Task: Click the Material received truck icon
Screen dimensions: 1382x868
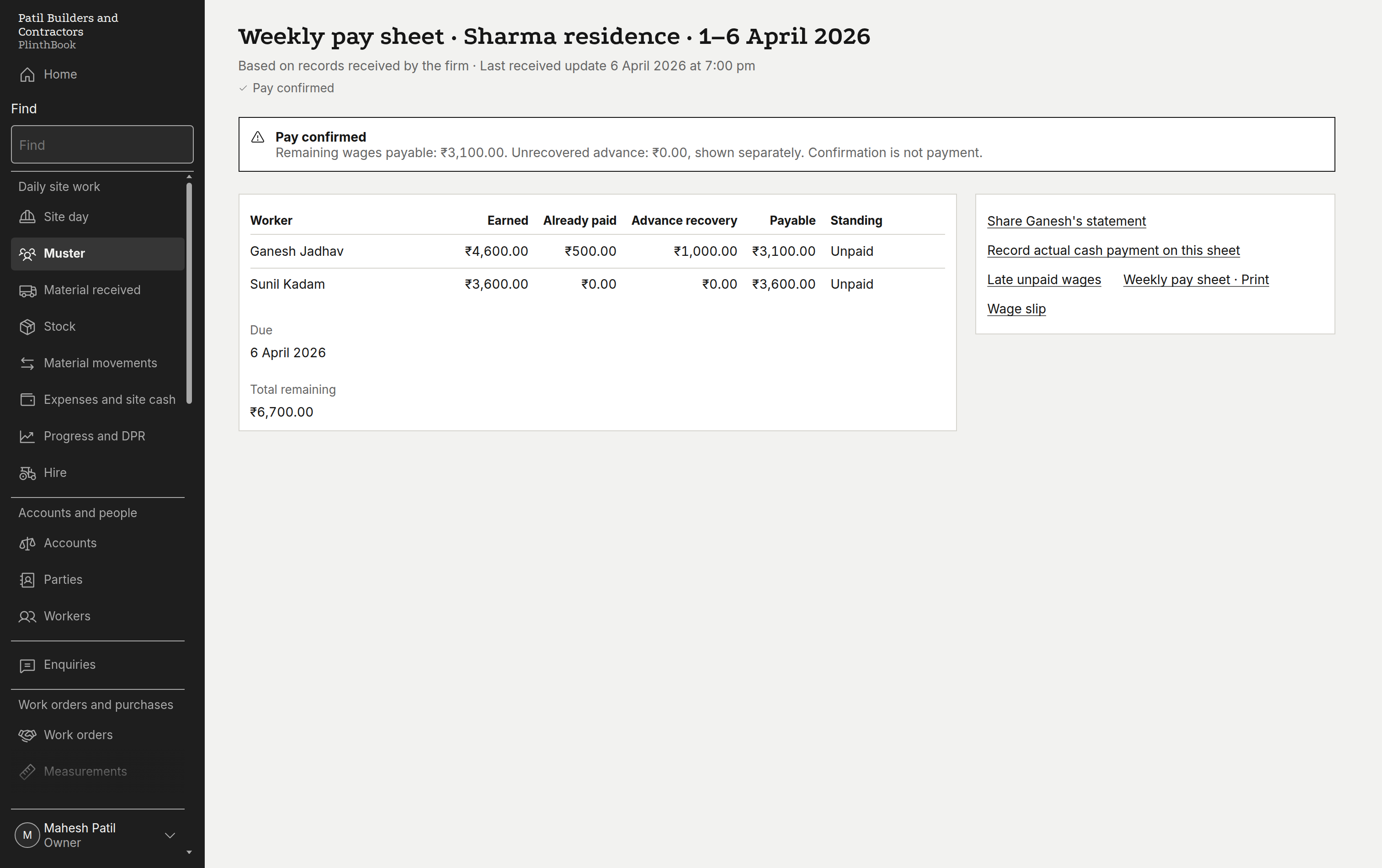Action: pos(27,290)
